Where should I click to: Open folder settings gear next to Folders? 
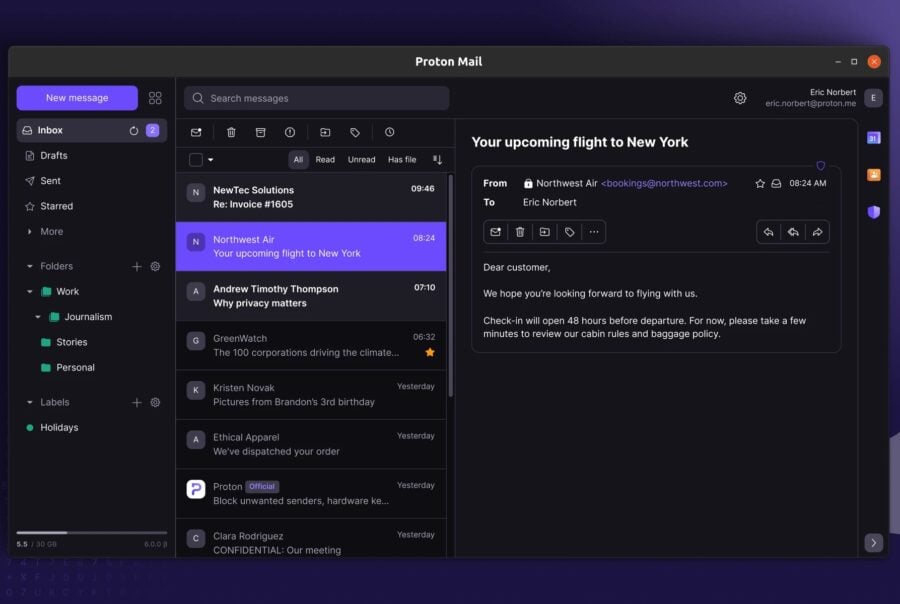coord(155,266)
